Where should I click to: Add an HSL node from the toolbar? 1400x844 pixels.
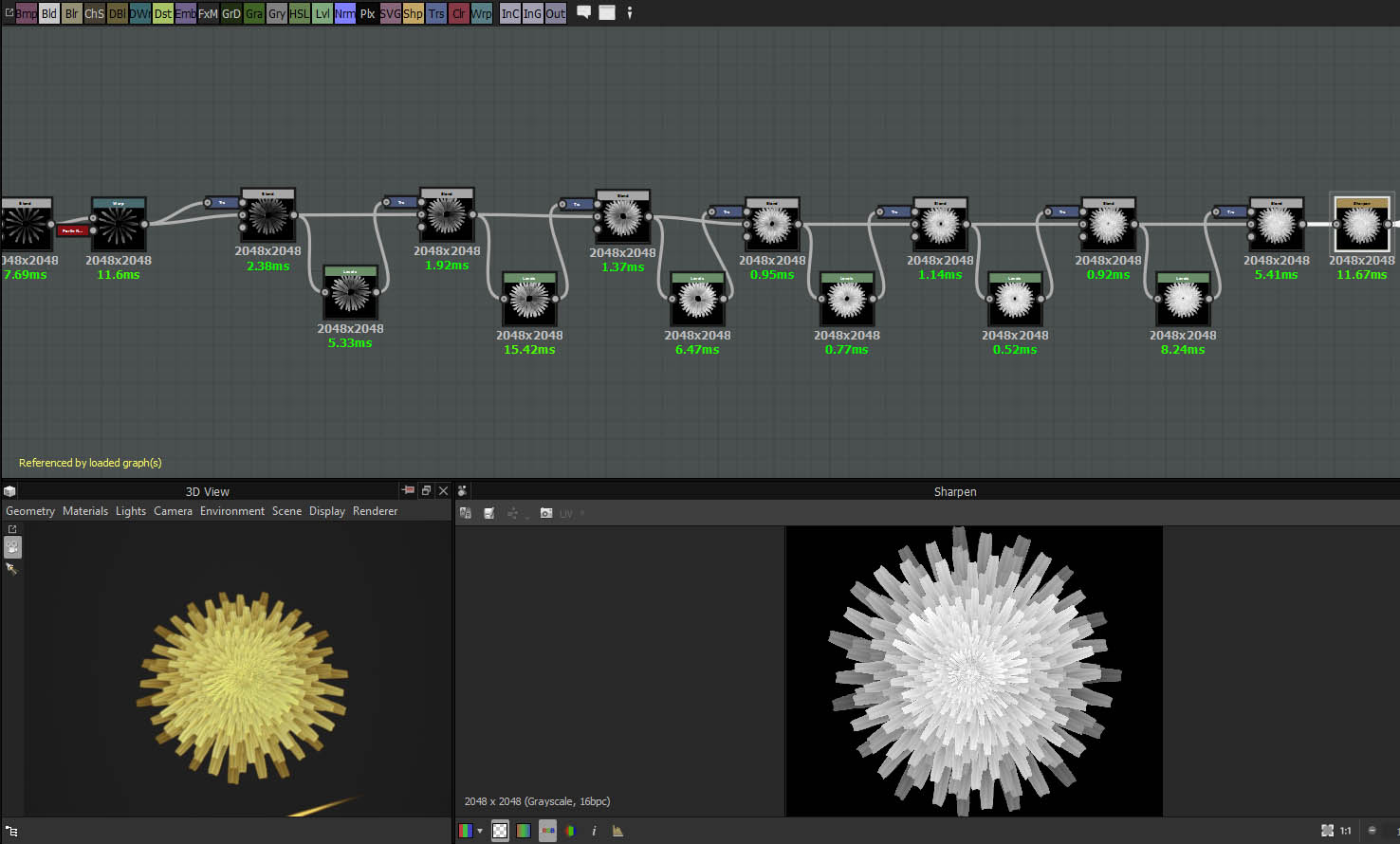pyautogui.click(x=299, y=13)
